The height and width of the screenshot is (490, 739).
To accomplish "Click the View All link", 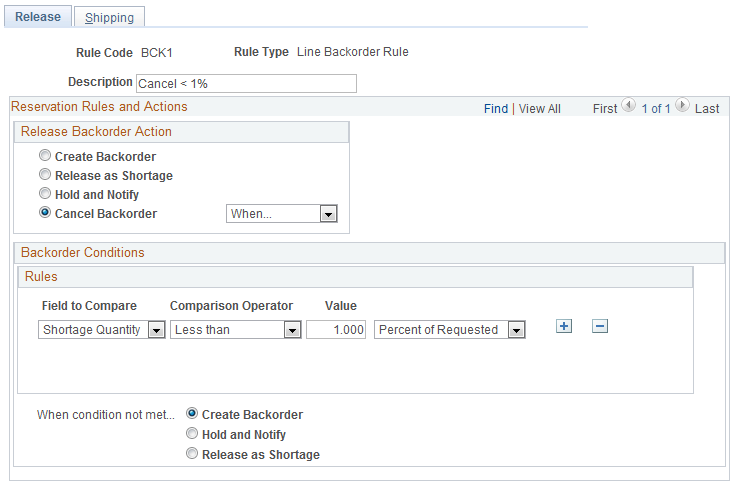I will (540, 109).
